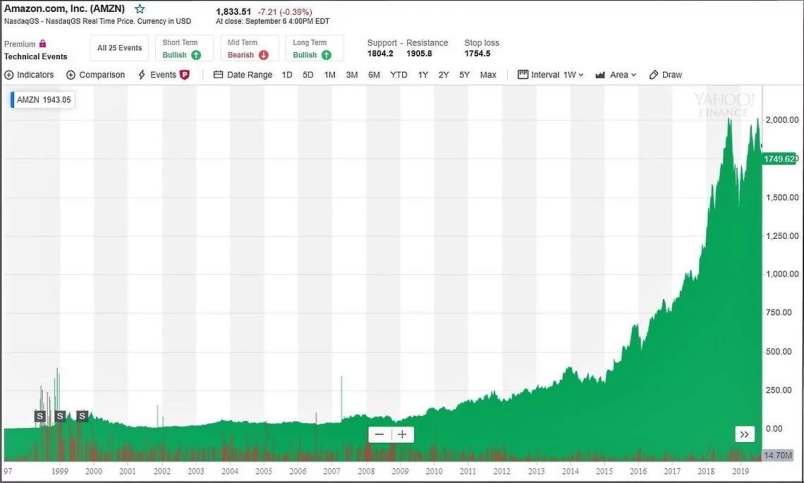Click Mid Term red down arrow icon
The width and height of the screenshot is (804, 483).
point(264,55)
